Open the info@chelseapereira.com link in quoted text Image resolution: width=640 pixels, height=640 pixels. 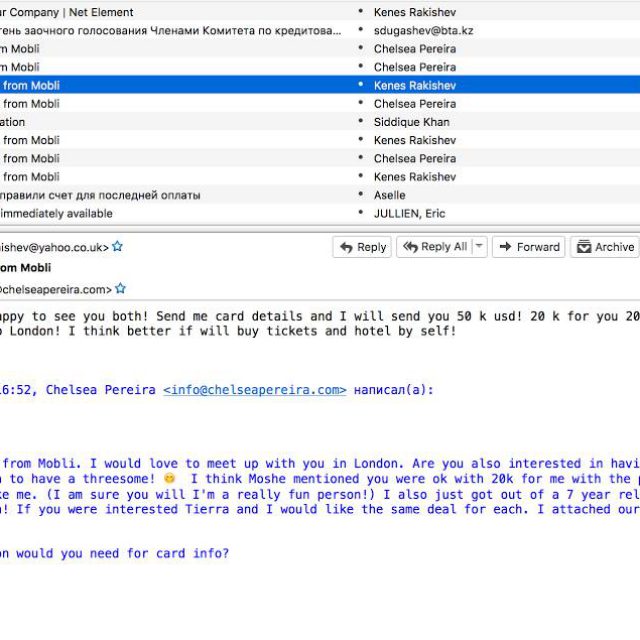(255, 390)
